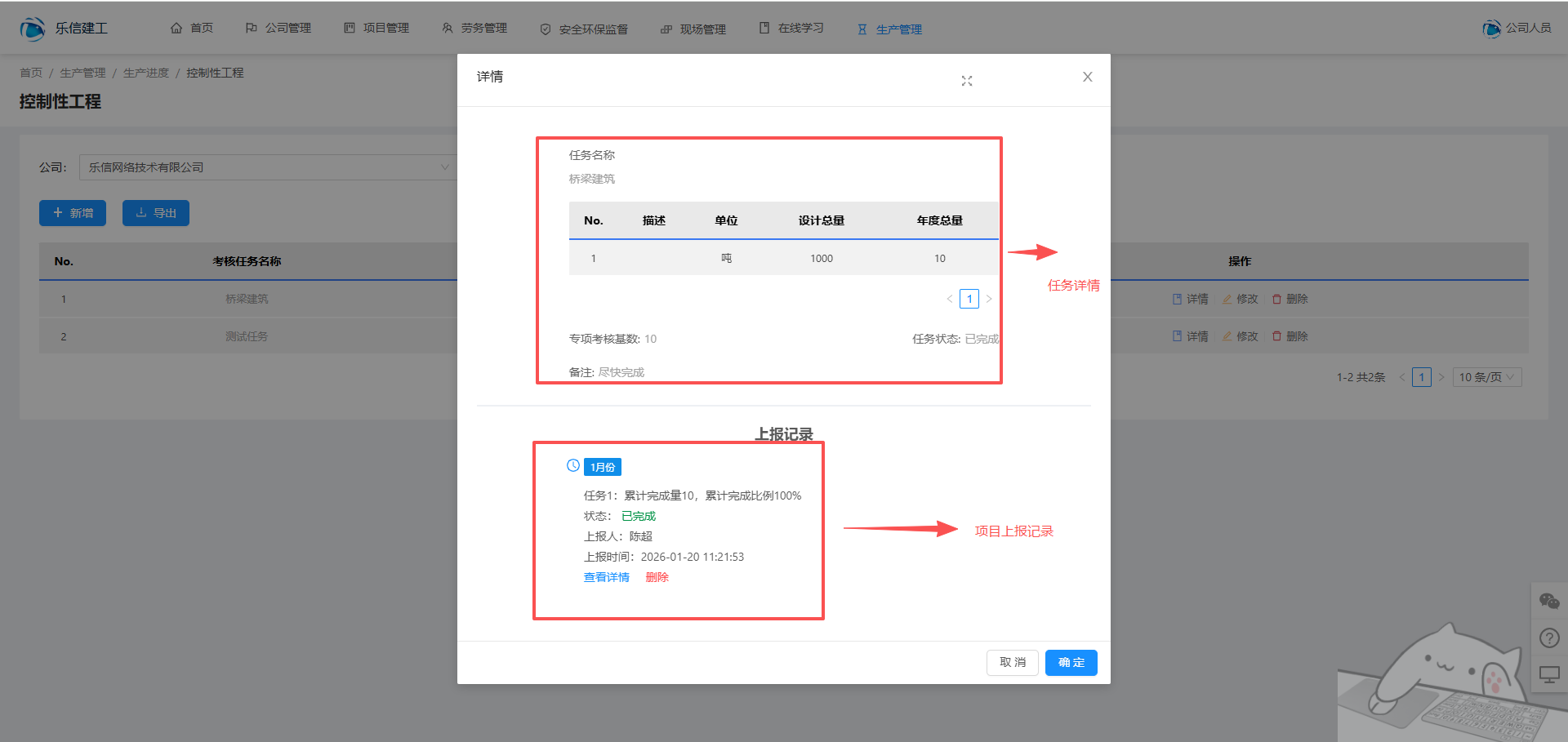
Task: Click the monitor icon in side toolbar
Action: point(1549,675)
